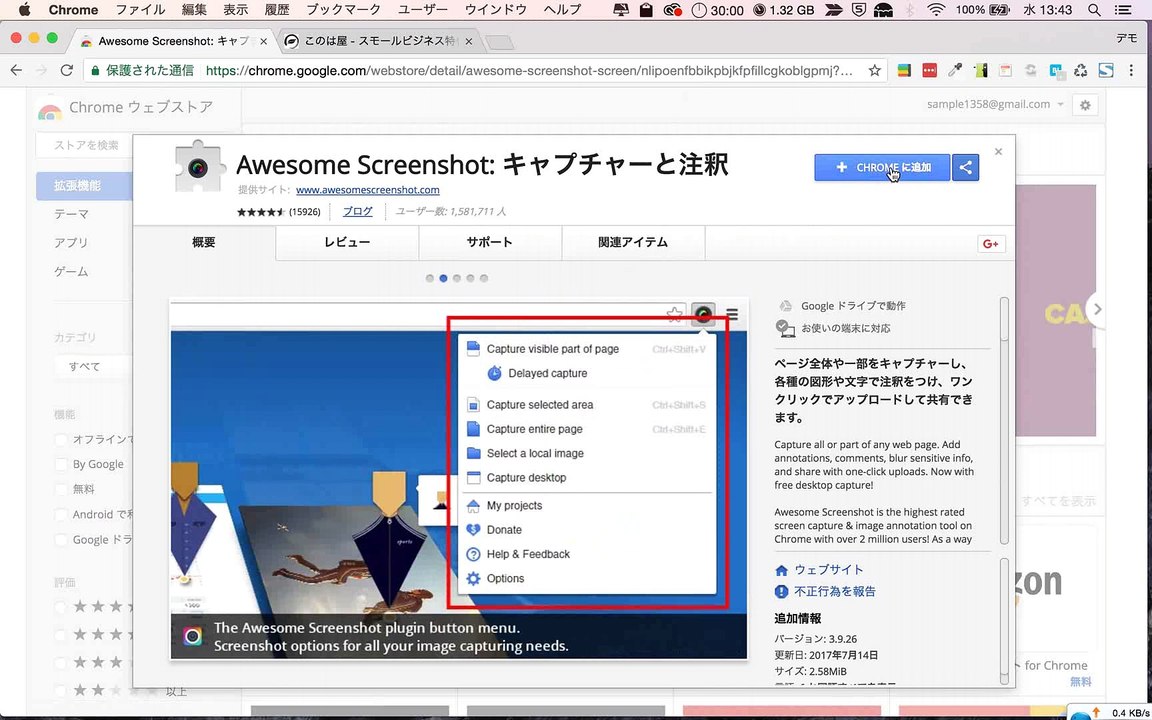Click the CHROMEに追加 button
The height and width of the screenshot is (720, 1152).
[x=882, y=168]
